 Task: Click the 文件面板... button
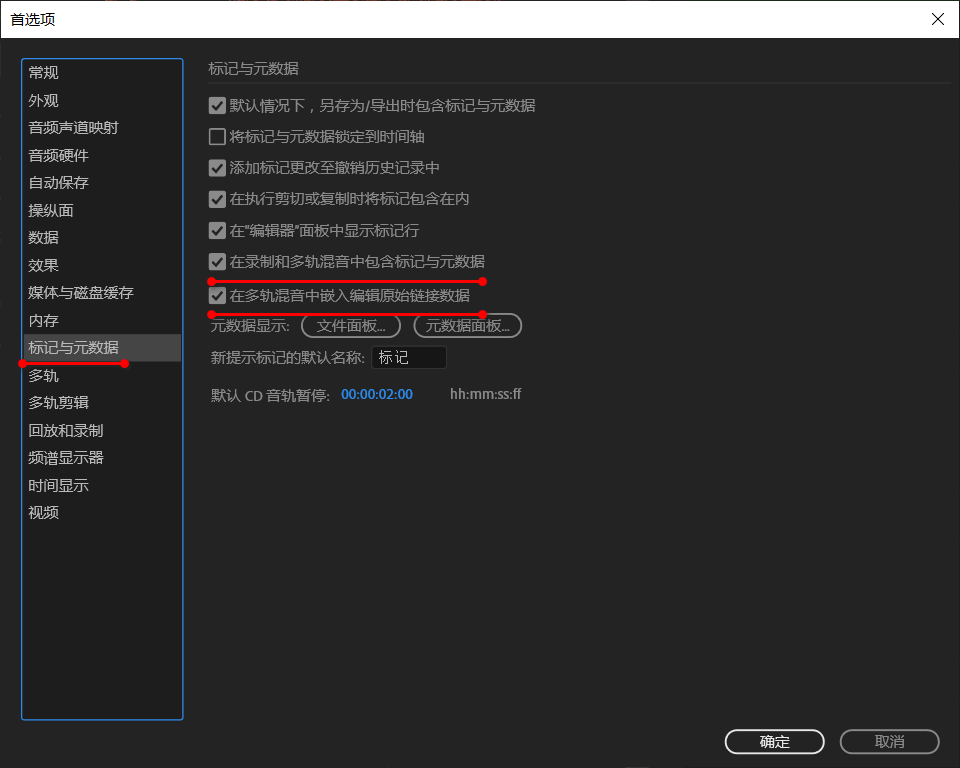[351, 326]
